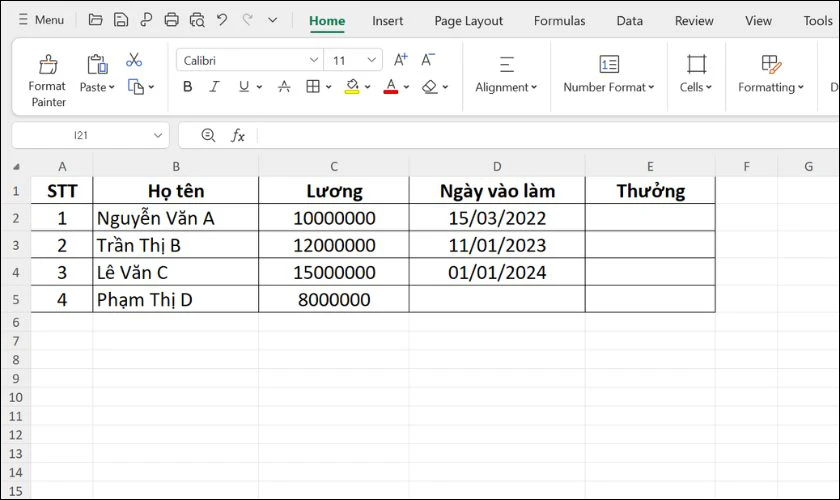Click the cell with value 8000000
The height and width of the screenshot is (500, 840).
pos(334,300)
